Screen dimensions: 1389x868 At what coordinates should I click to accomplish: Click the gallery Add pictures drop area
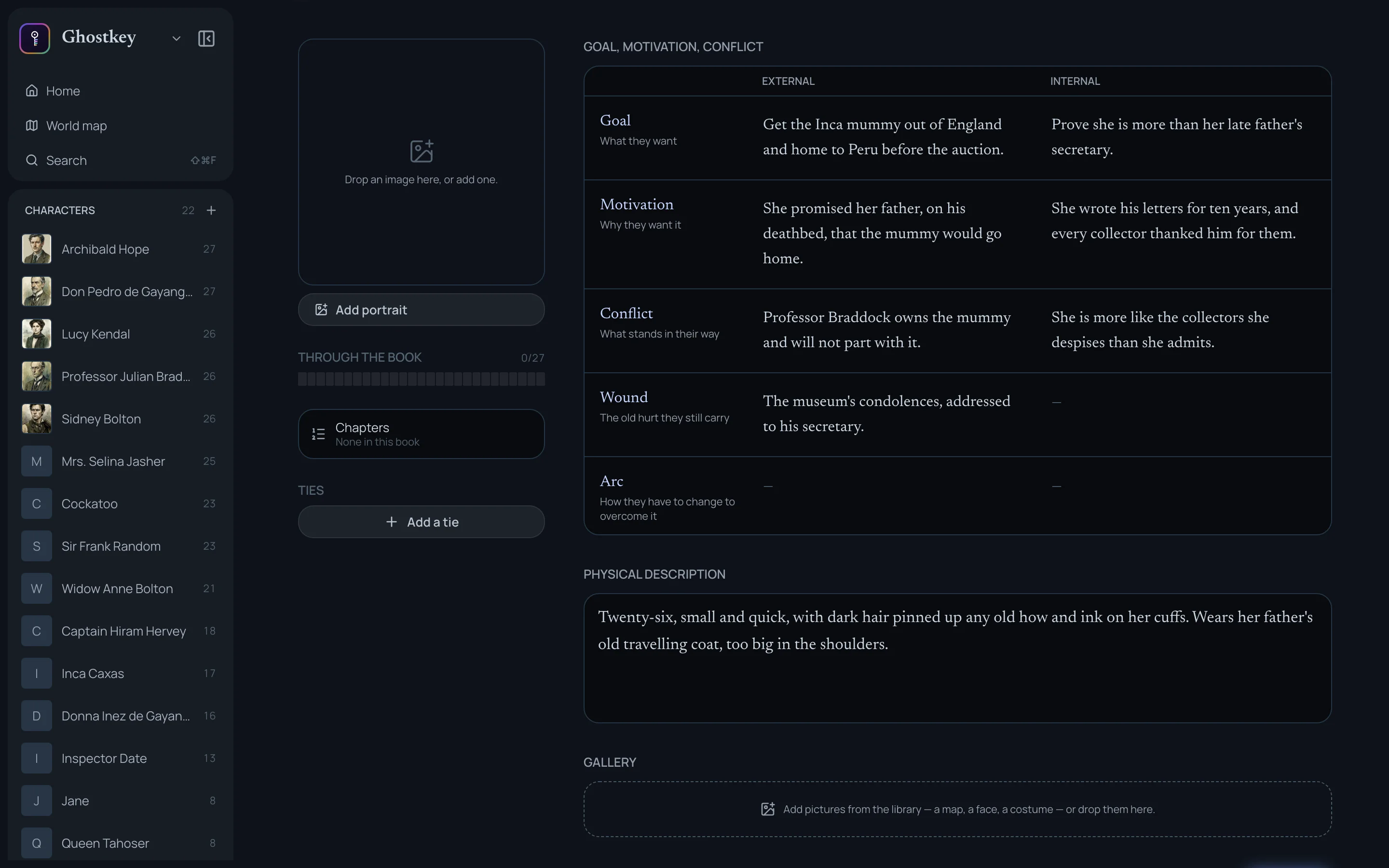click(957, 809)
